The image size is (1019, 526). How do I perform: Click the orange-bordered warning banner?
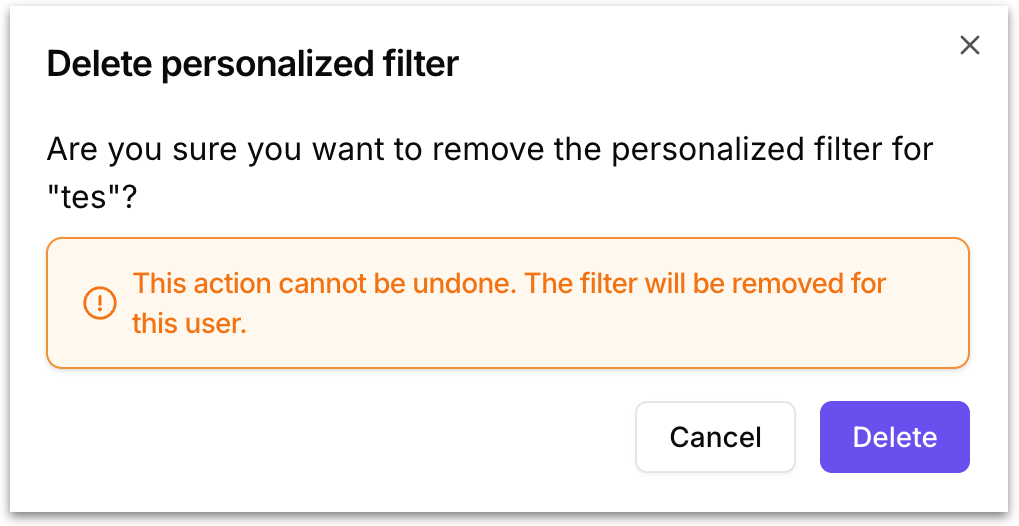pyautogui.click(x=508, y=303)
